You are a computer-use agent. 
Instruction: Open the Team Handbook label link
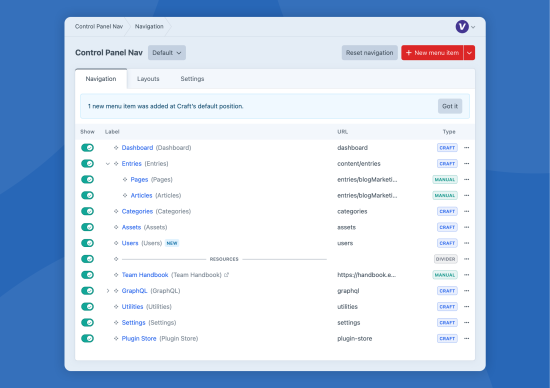point(145,275)
